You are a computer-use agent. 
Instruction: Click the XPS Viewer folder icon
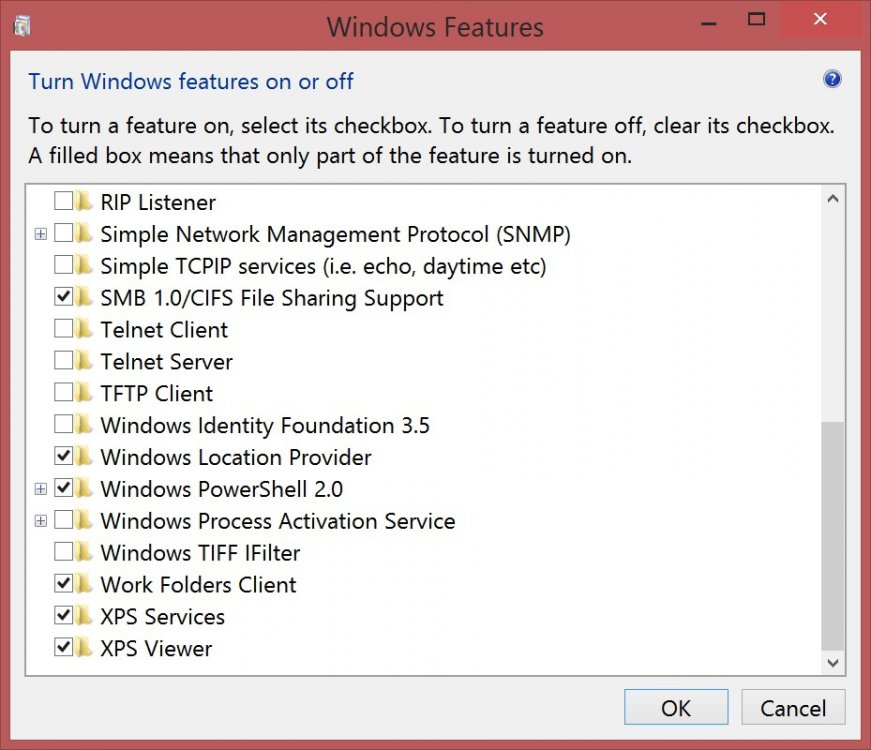83,647
